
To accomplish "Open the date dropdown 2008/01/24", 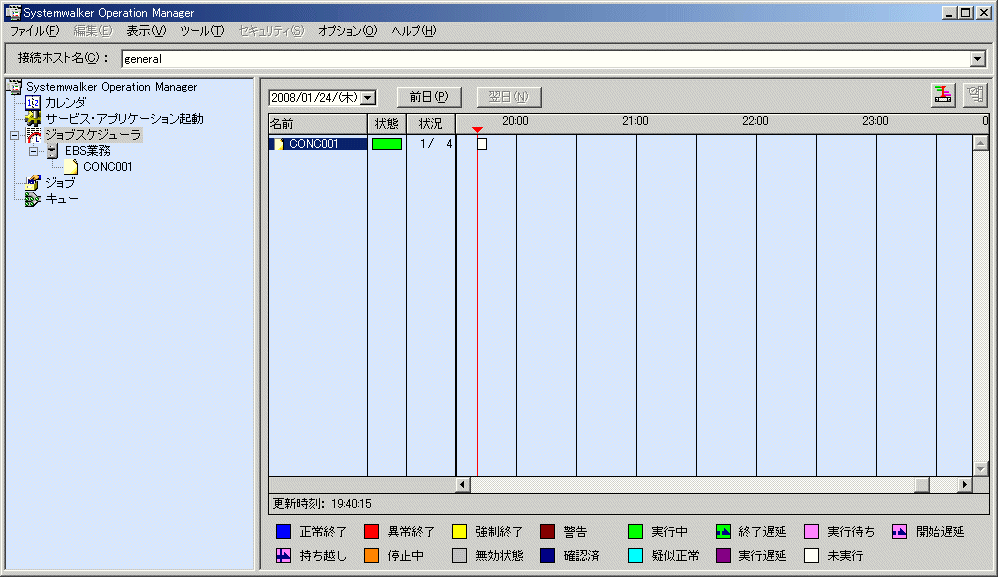I will (368, 98).
